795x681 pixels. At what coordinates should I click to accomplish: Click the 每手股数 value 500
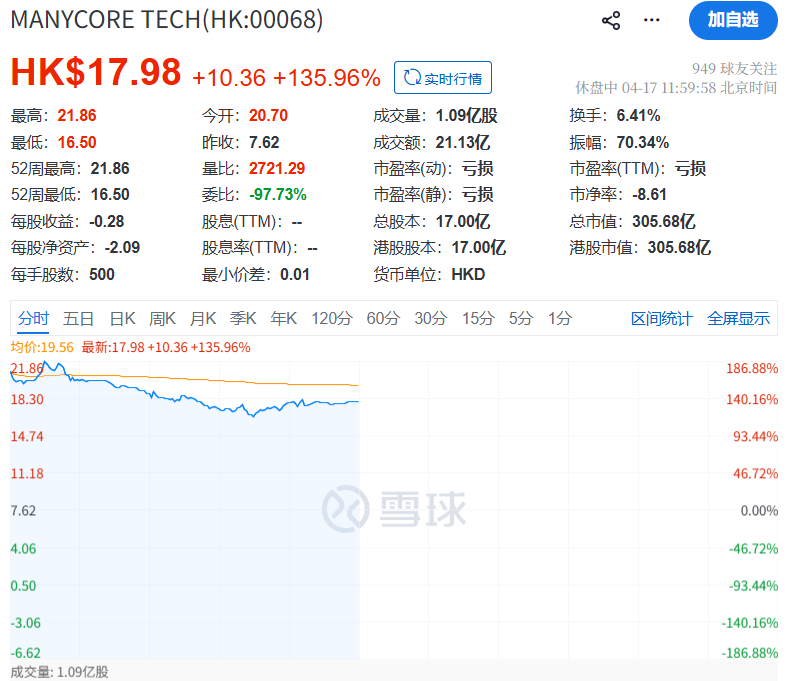pyautogui.click(x=101, y=275)
